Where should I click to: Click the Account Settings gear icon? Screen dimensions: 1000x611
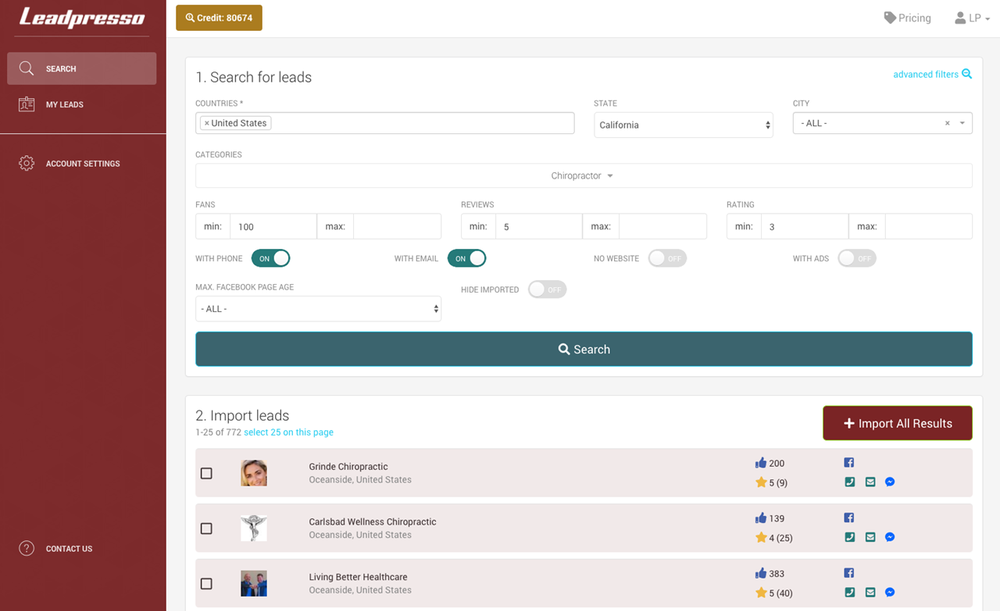click(x=26, y=163)
